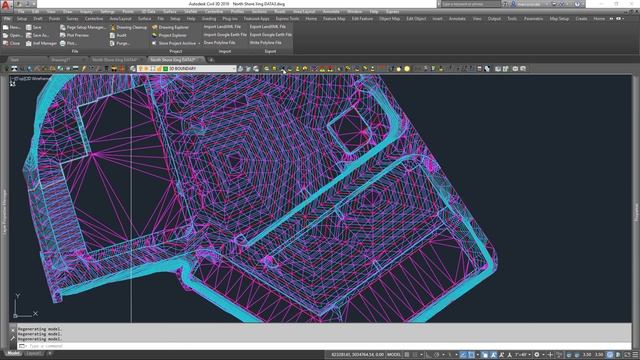Screen dimensions: 640x360
Task: Open the polar tracking angle dropdown
Action: point(443,355)
